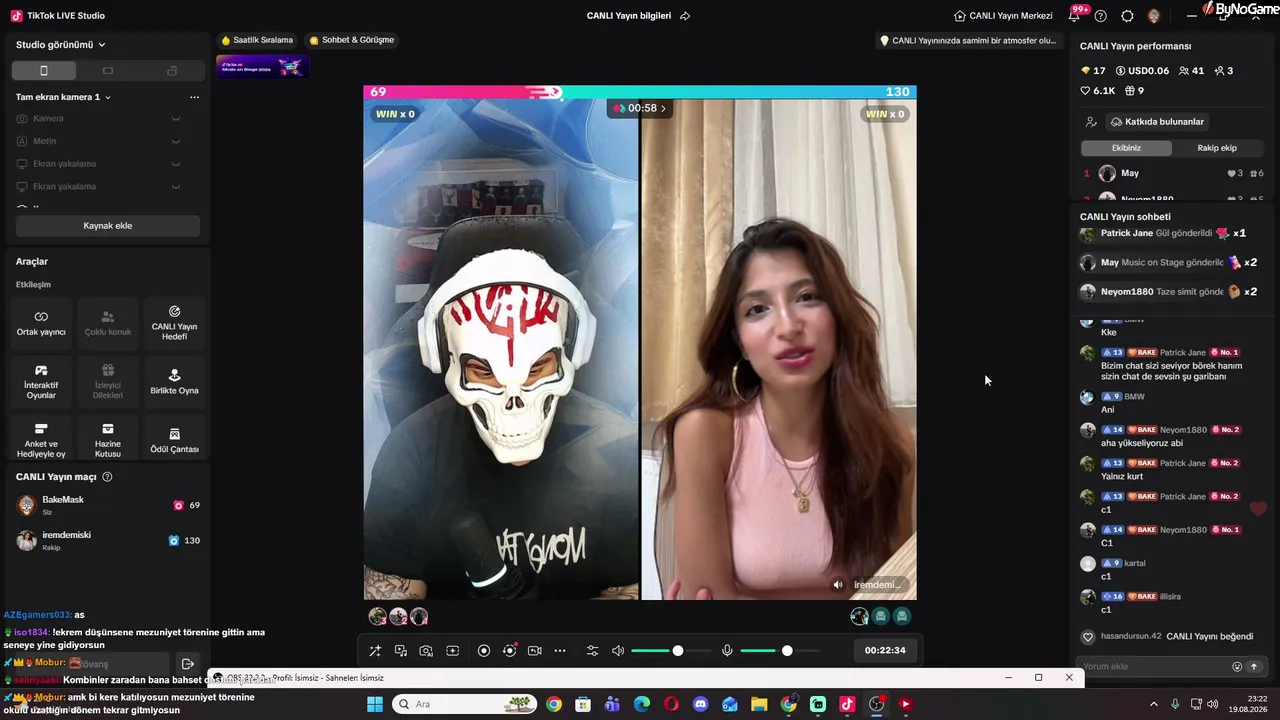Open the Windows Start menu

[x=375, y=704]
